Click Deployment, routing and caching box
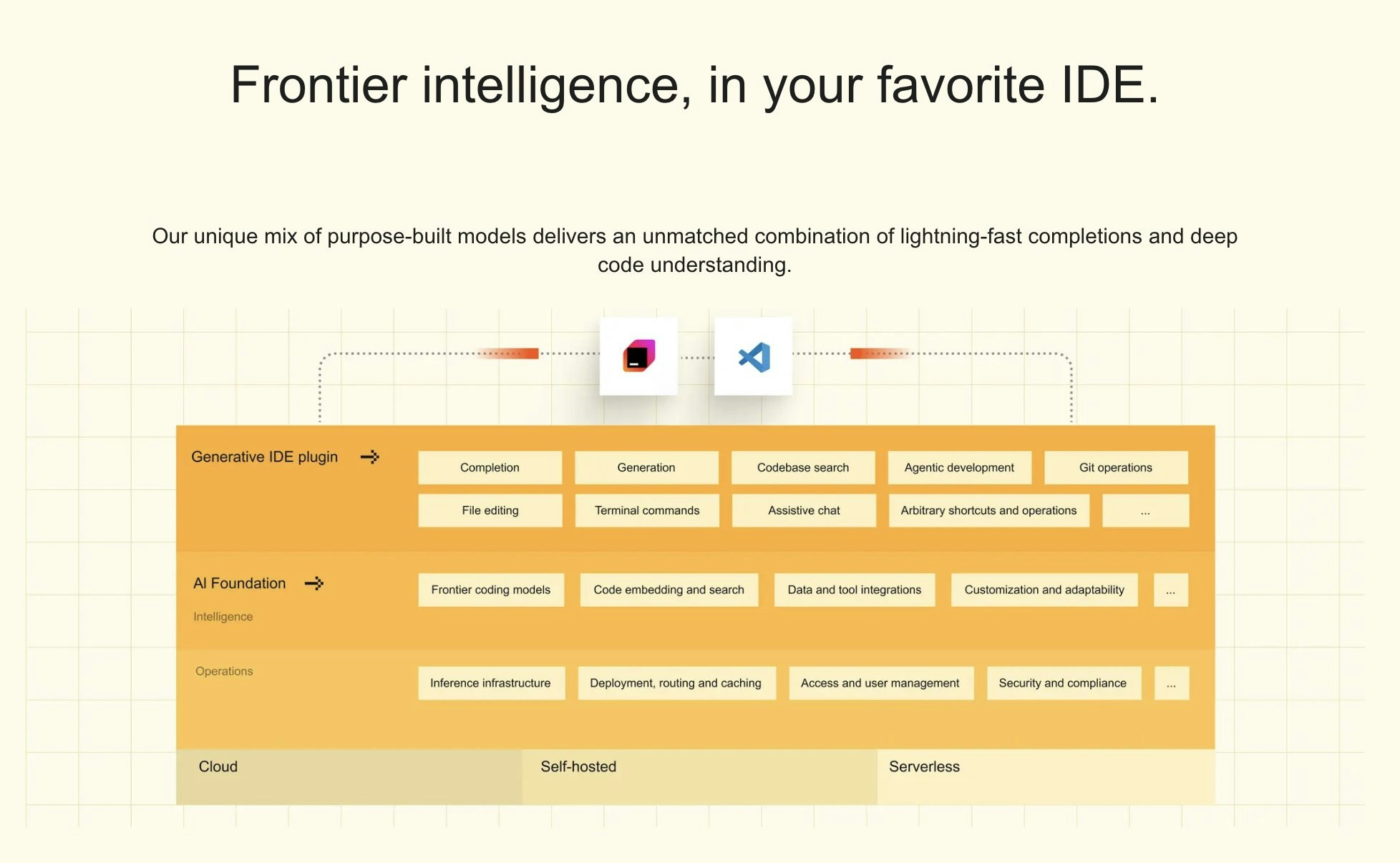Viewport: 1400px width, 863px height. (676, 683)
